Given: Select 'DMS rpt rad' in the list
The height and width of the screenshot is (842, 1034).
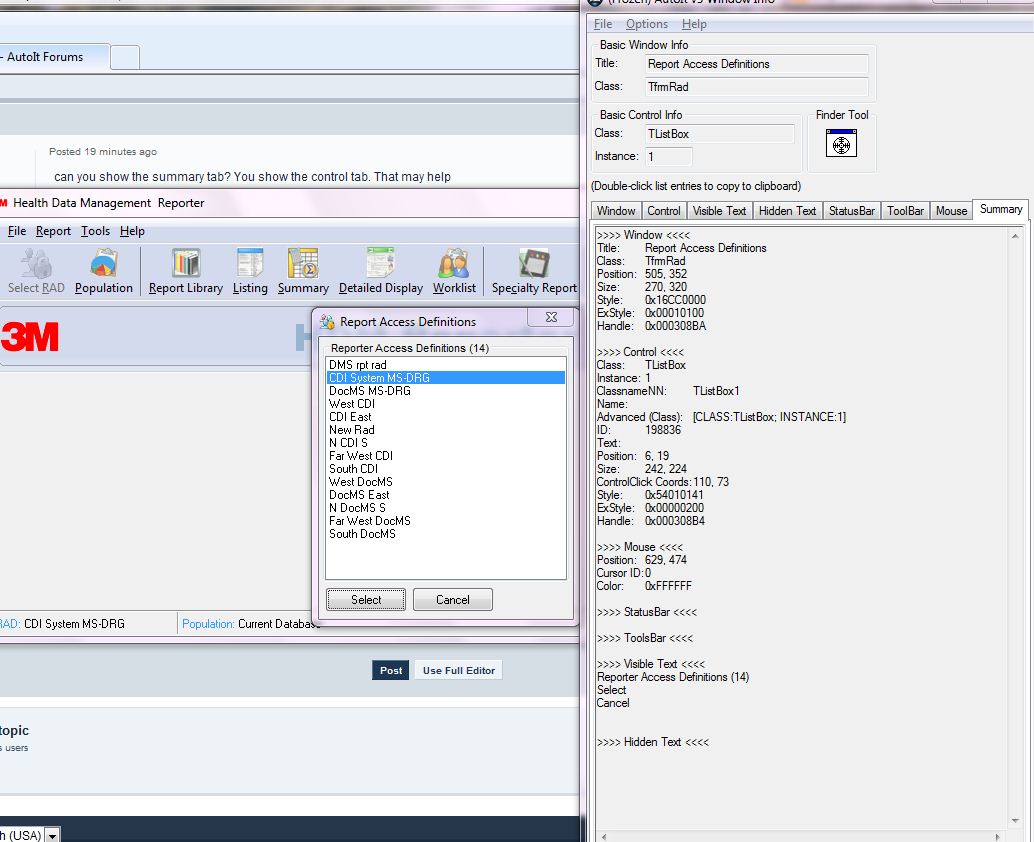Looking at the screenshot, I should pyautogui.click(x=446, y=365).
